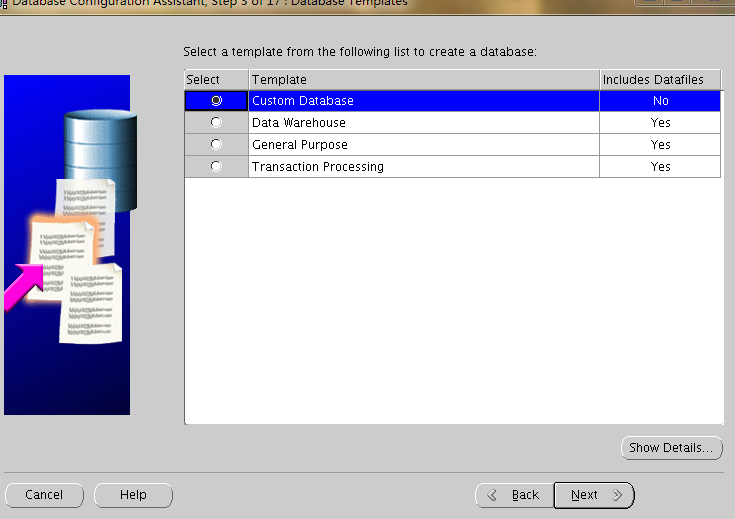This screenshot has width=735, height=519.
Task: Open Show Details for the template
Action: [x=671, y=448]
